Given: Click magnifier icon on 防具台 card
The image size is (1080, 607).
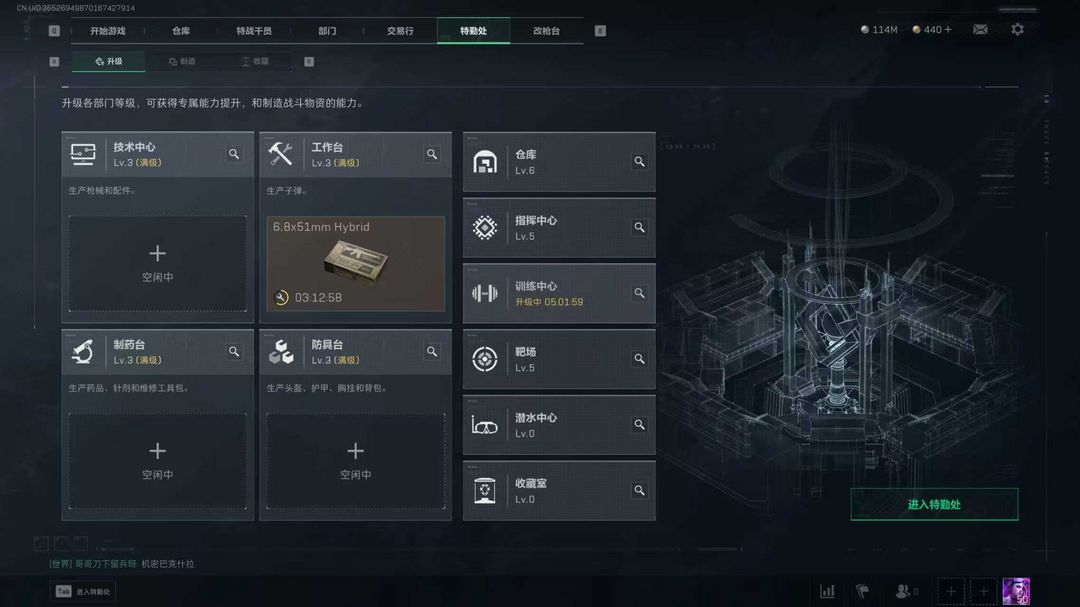Looking at the screenshot, I should (x=432, y=351).
